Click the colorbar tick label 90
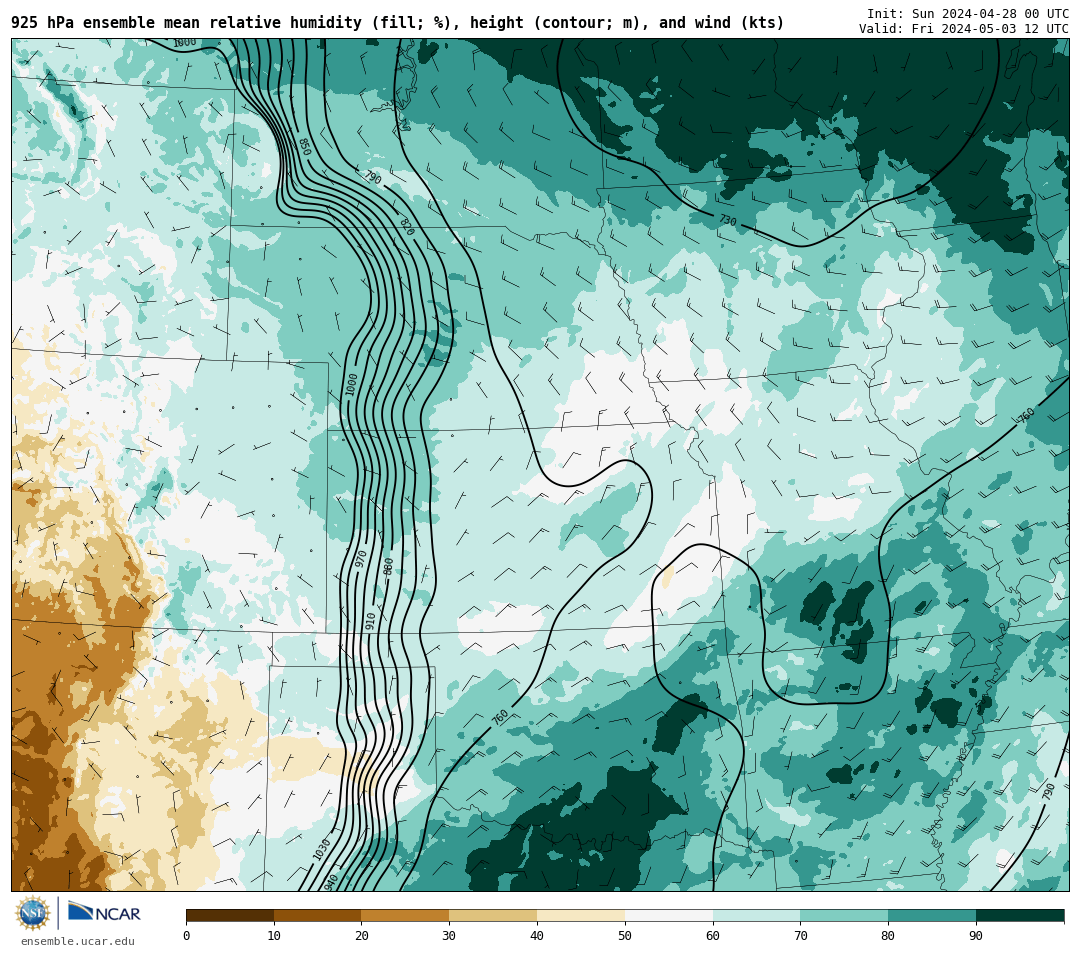1080x954 pixels. tap(976, 935)
